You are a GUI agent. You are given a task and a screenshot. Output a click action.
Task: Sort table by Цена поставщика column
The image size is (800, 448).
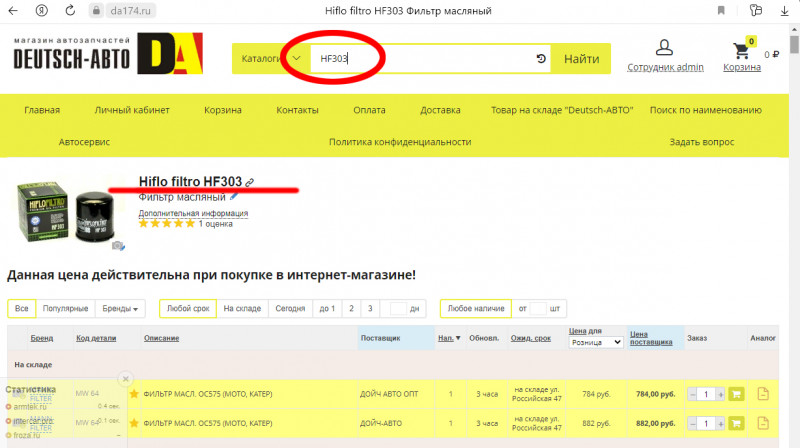(x=651, y=338)
